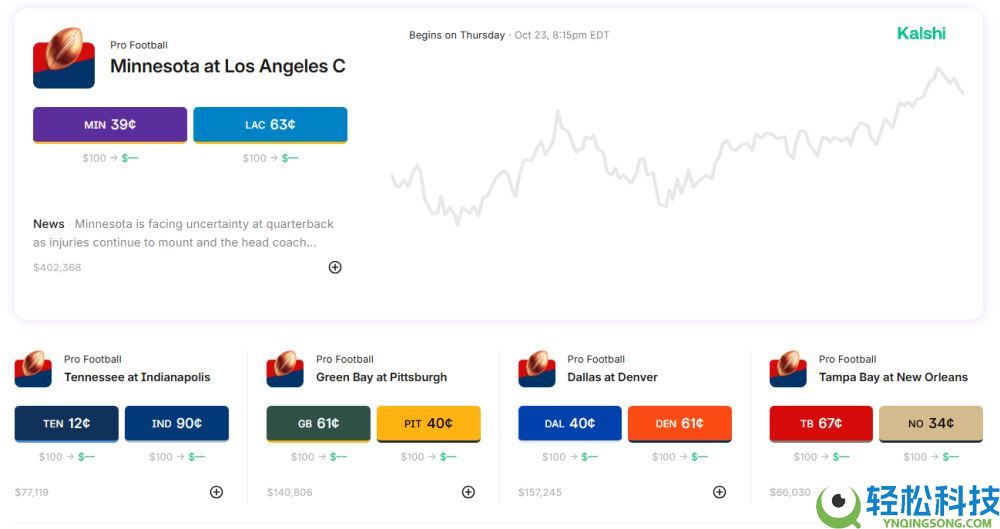Click the Tennessee at Indianapolis football icon
The width and height of the screenshot is (1000, 529).
coord(33,369)
